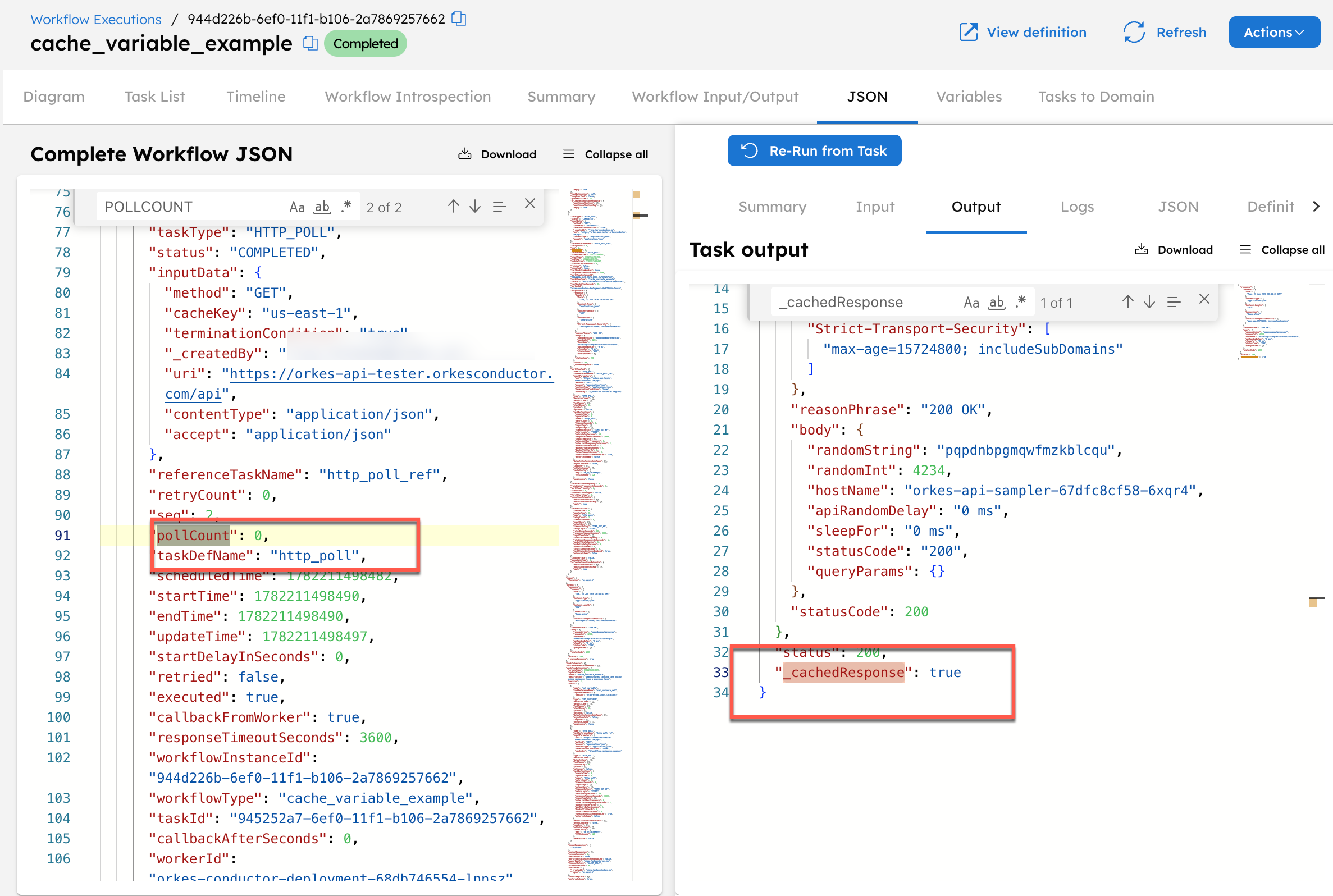Click the "queryParams": {} line

[x=876, y=572]
